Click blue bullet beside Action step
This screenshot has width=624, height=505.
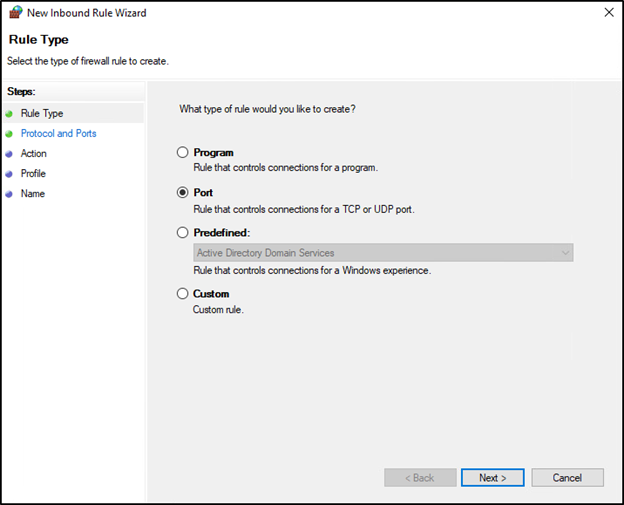(x=10, y=154)
